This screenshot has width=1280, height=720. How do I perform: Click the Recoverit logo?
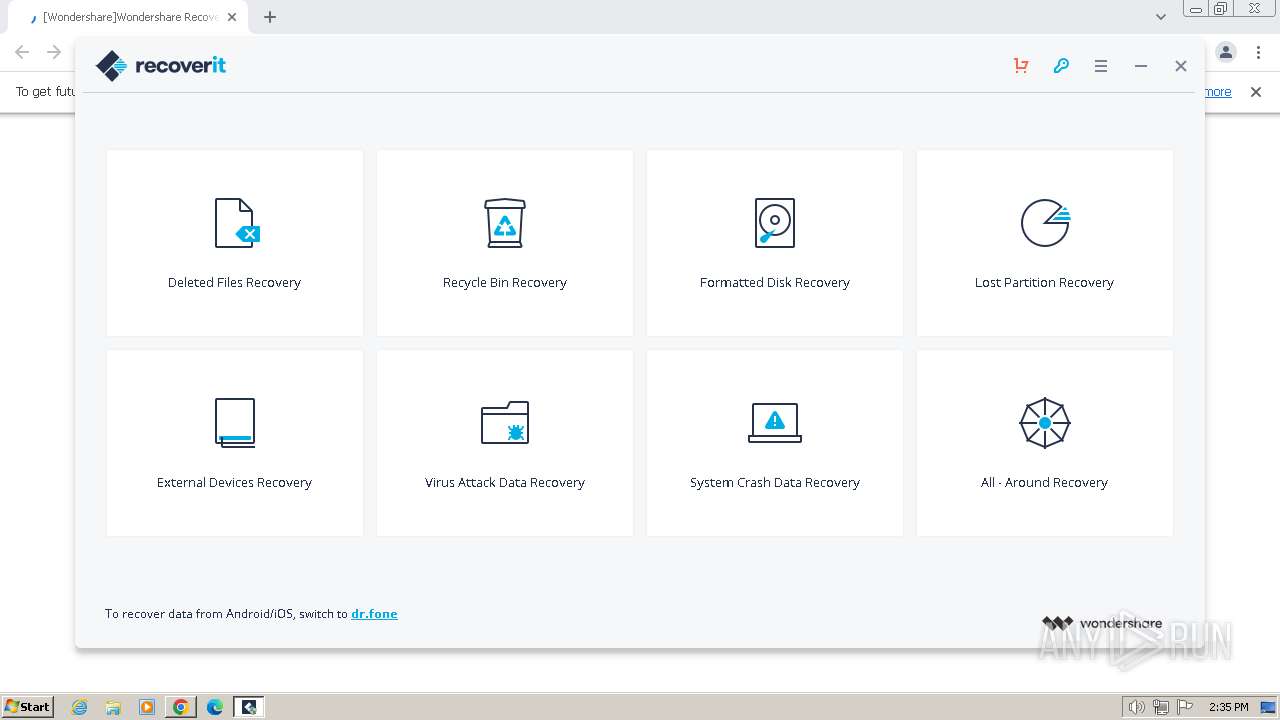(161, 66)
